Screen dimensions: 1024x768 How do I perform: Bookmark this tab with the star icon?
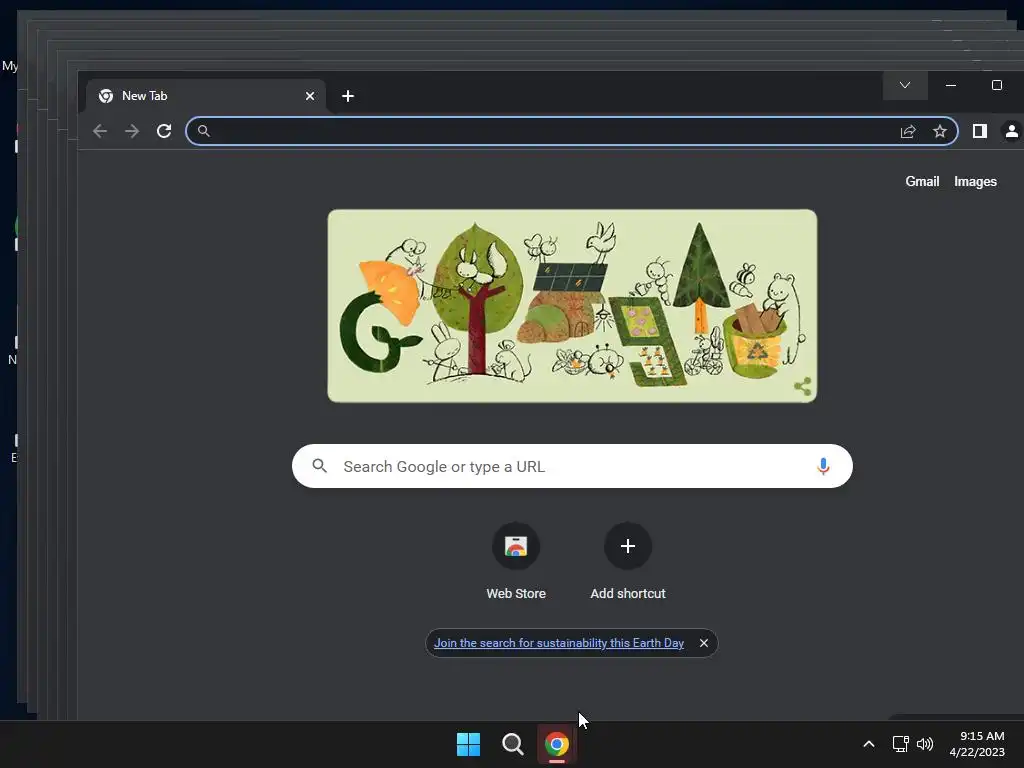pyautogui.click(x=940, y=131)
